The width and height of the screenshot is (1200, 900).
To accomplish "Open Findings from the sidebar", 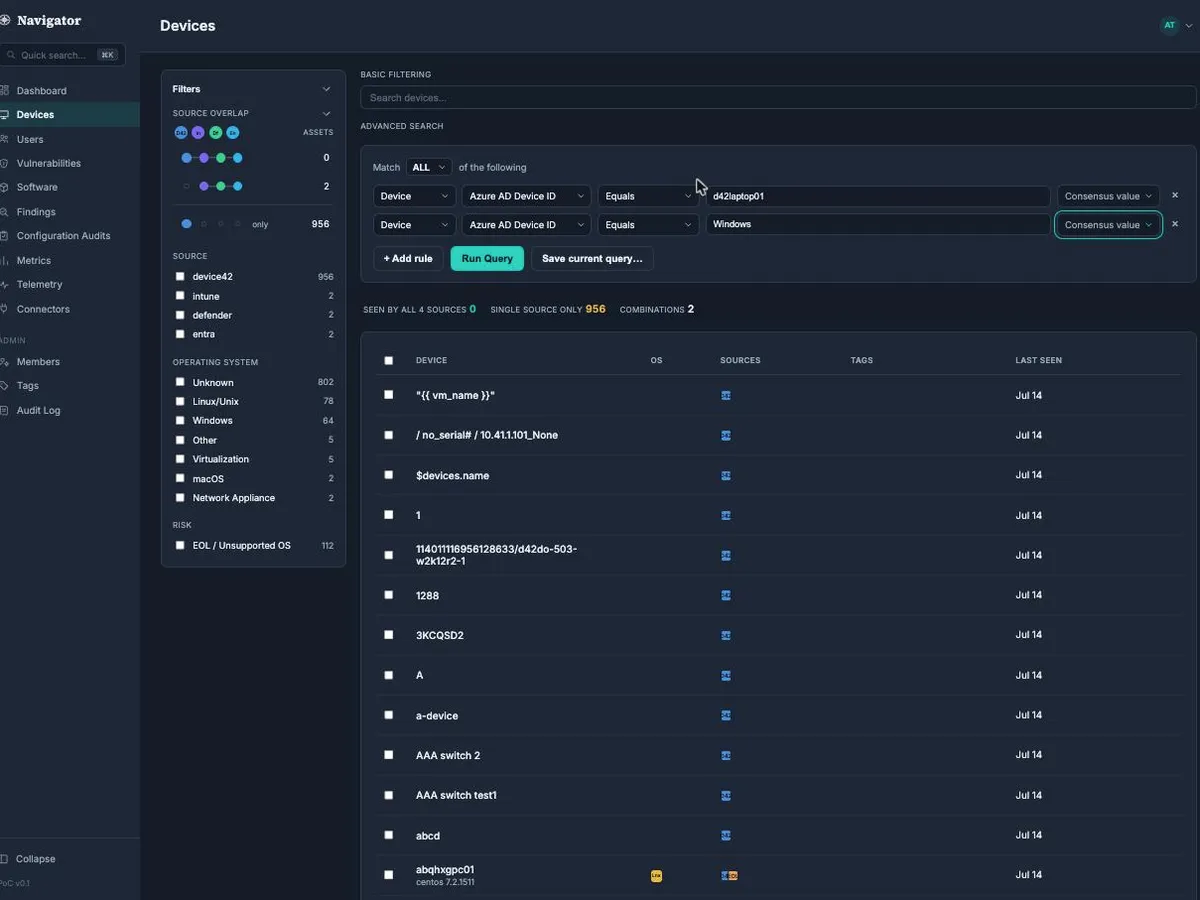I will 36,212.
